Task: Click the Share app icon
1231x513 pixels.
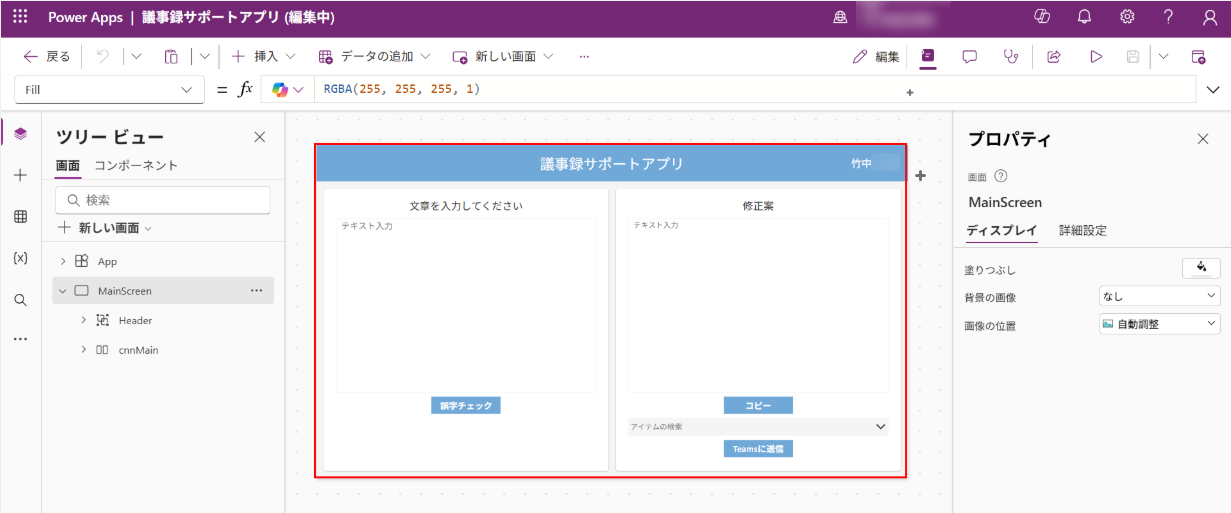Action: click(x=1053, y=57)
